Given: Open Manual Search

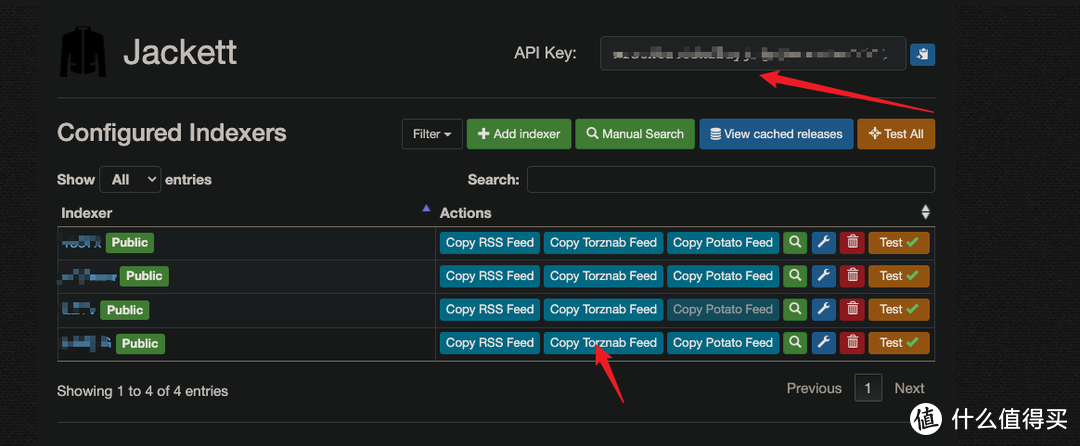Looking at the screenshot, I should click(634, 134).
